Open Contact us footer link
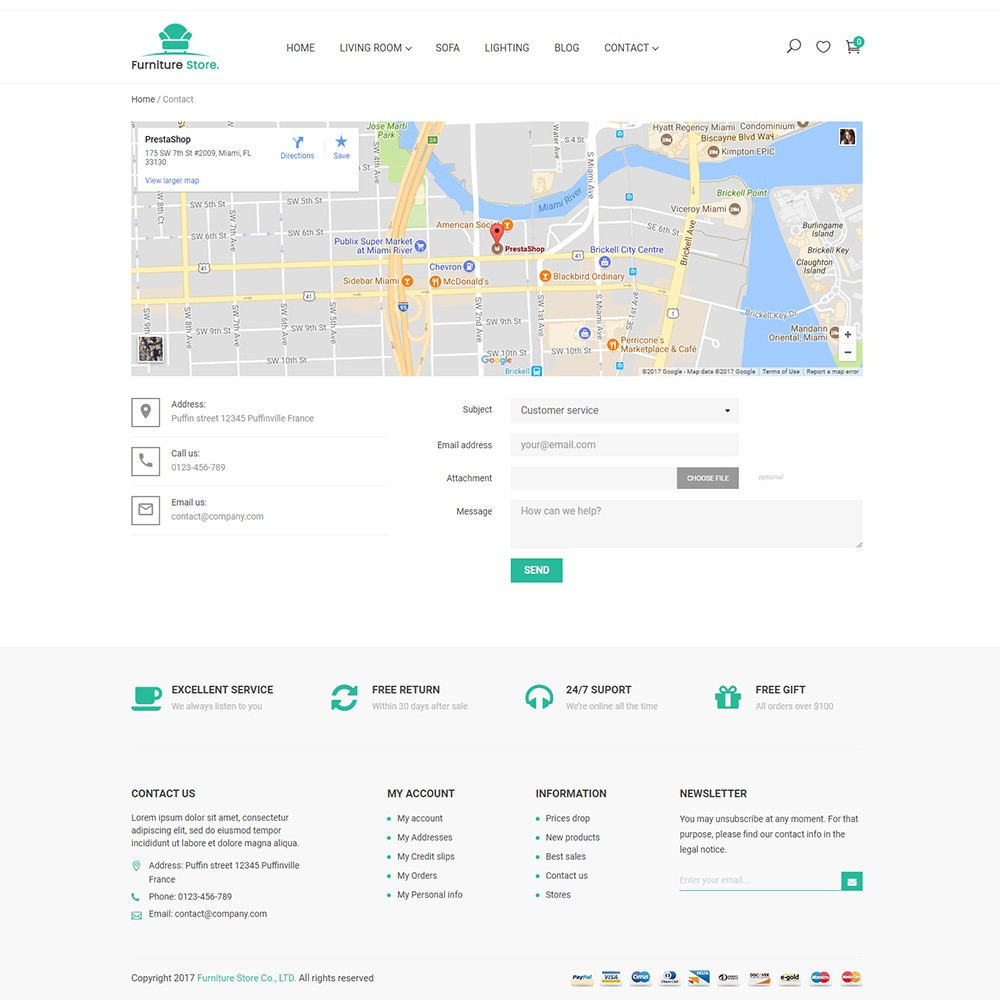Screen dimensions: 1000x1000 [x=566, y=876]
